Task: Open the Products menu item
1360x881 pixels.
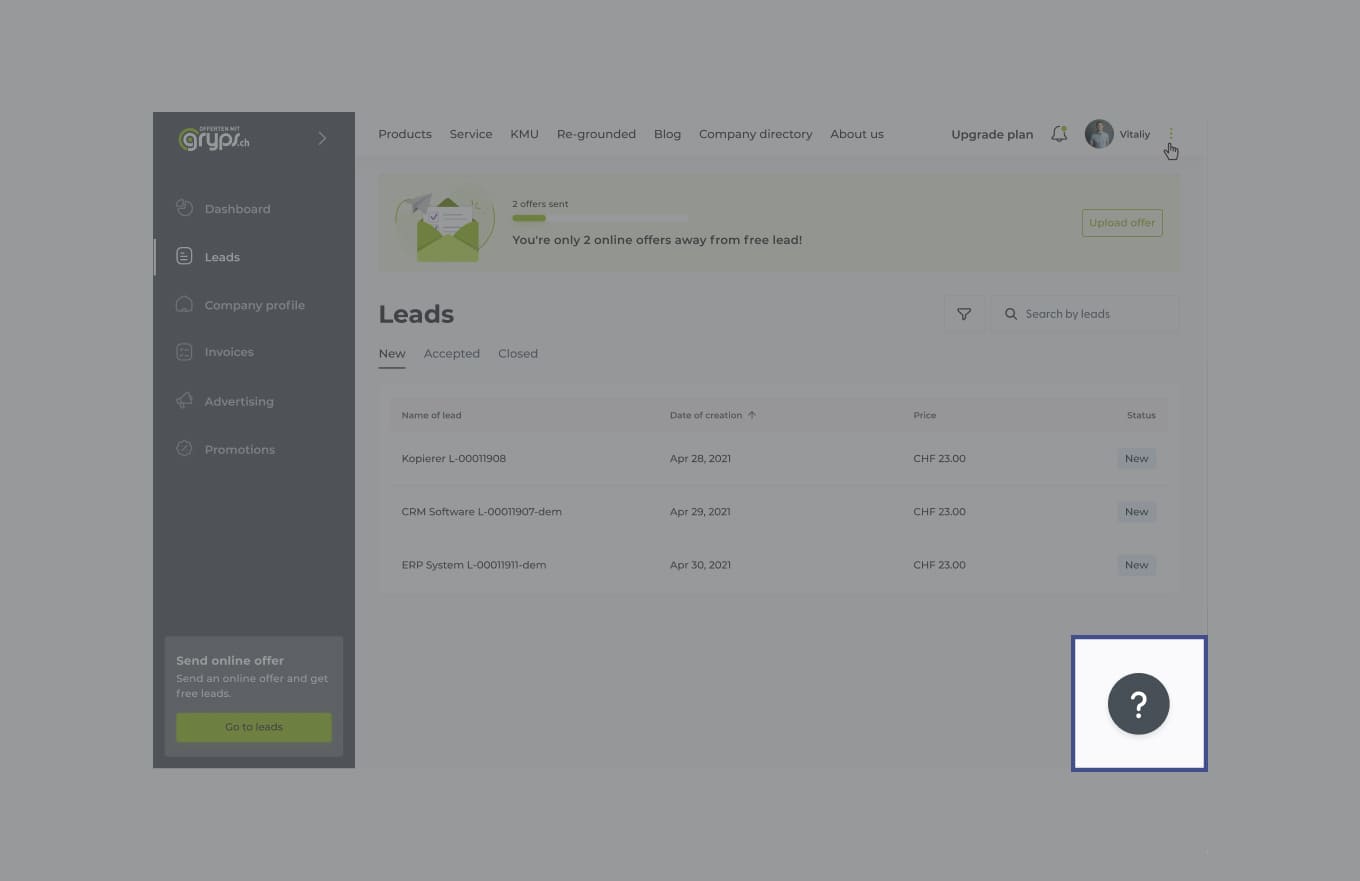Action: (405, 134)
